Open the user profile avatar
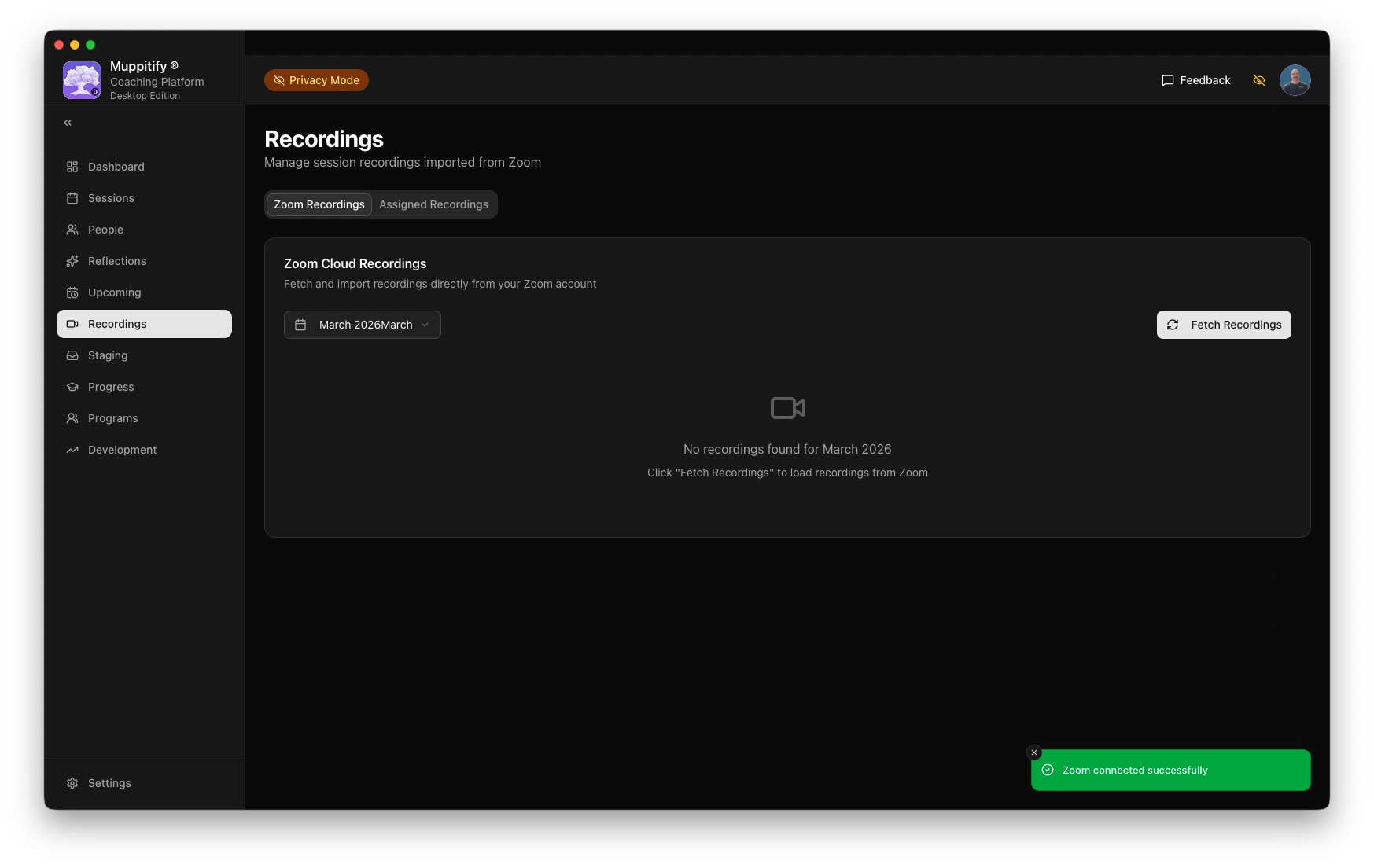The height and width of the screenshot is (868, 1374). [1295, 80]
